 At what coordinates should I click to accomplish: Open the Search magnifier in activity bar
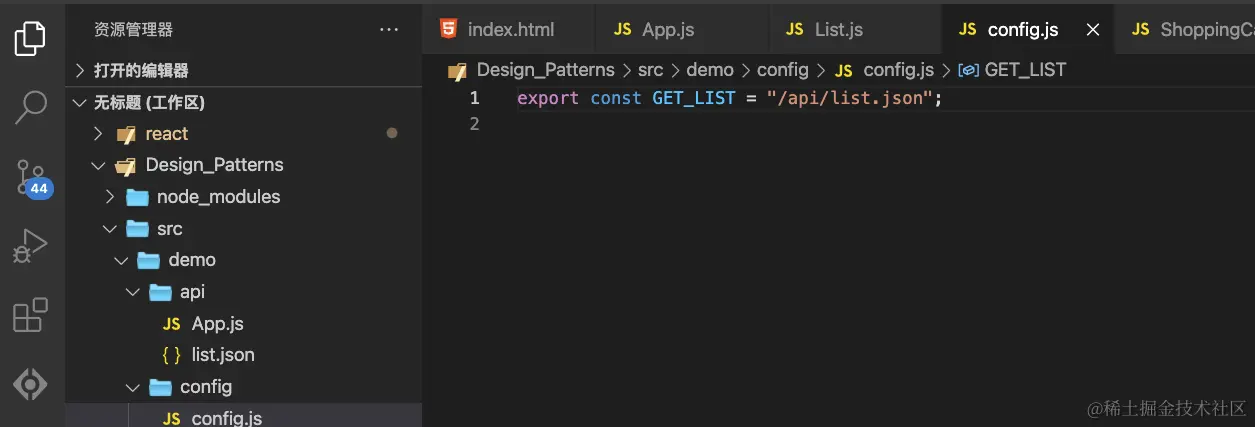[x=30, y=106]
